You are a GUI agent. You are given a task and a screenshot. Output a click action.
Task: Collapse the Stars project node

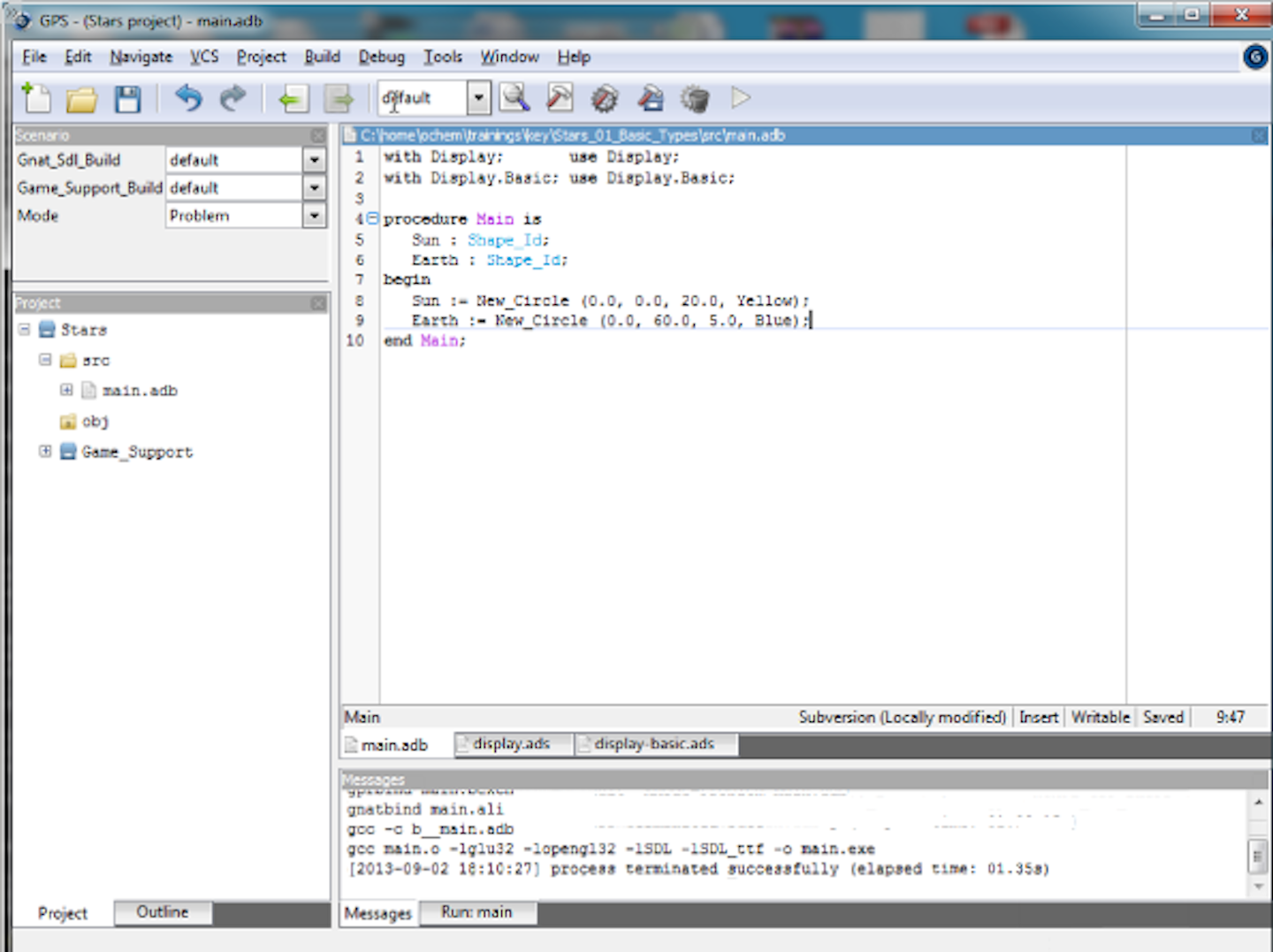[25, 330]
